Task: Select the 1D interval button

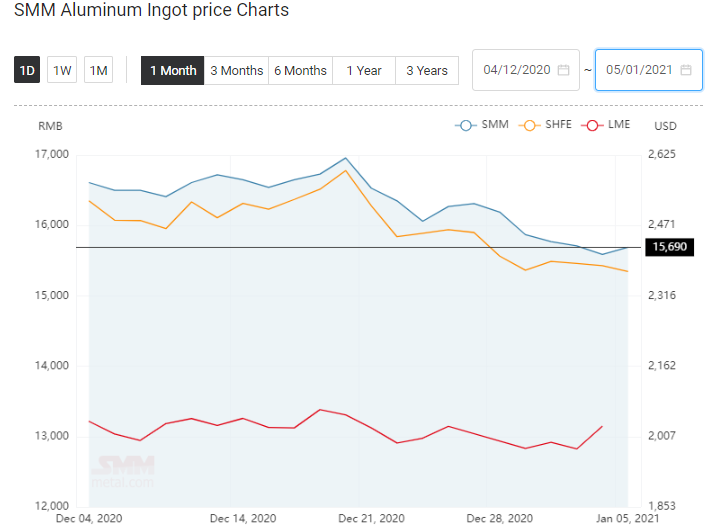Action: coord(27,70)
